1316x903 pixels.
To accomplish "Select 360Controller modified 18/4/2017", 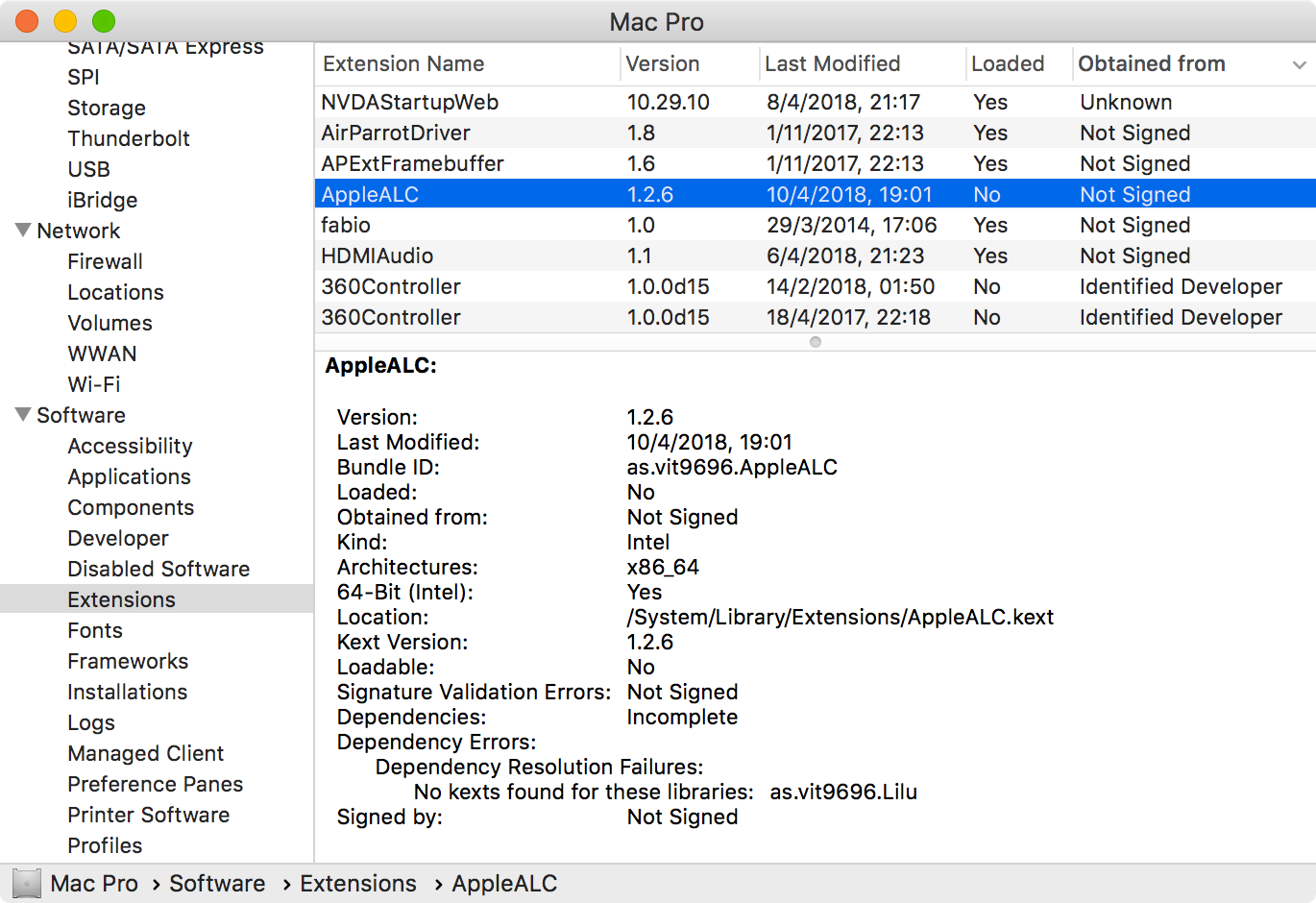I will [x=815, y=317].
